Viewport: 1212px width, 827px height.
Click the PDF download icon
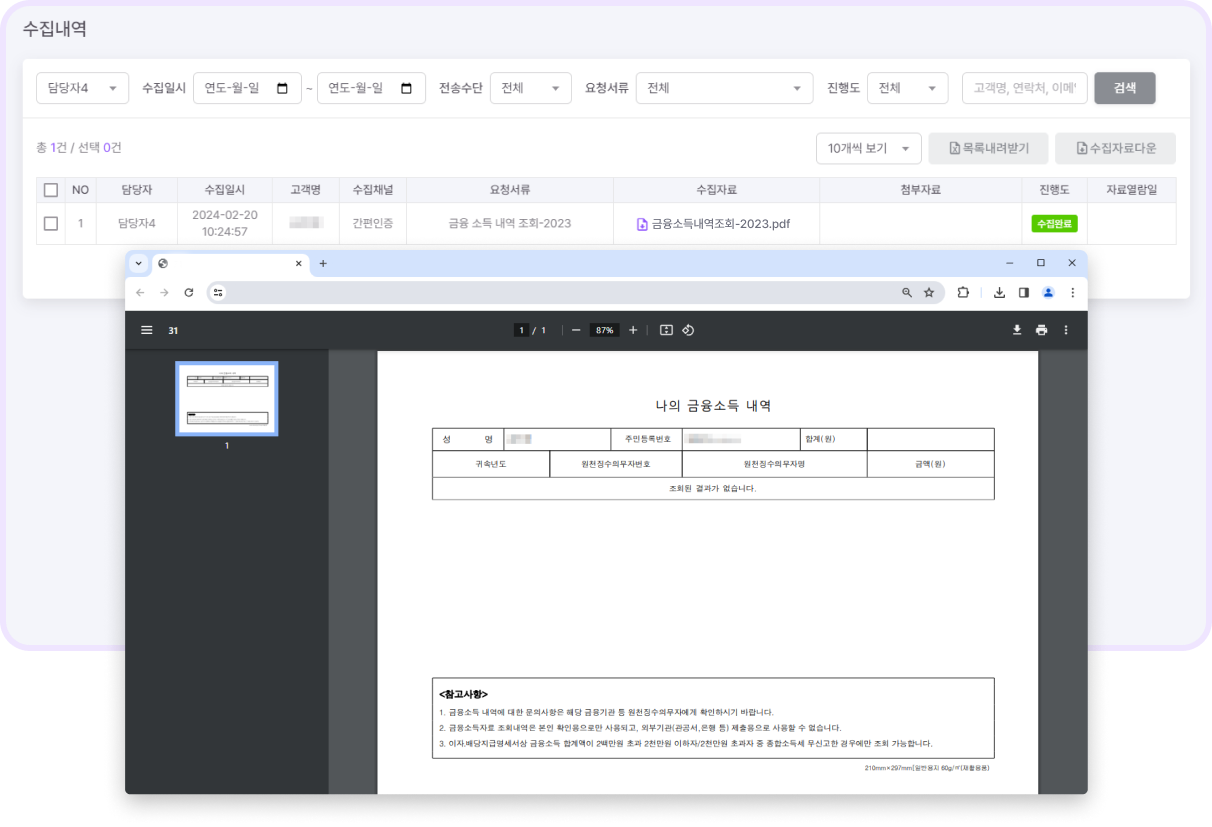(x=1017, y=330)
